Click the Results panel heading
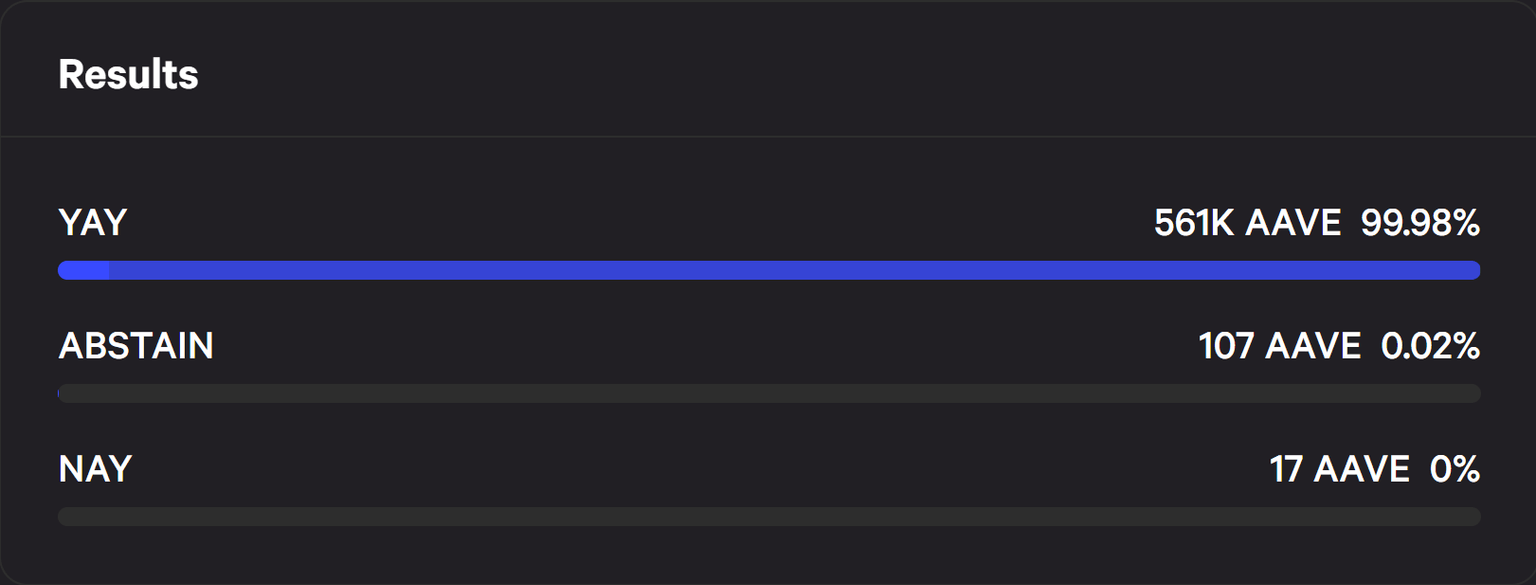 tap(128, 75)
